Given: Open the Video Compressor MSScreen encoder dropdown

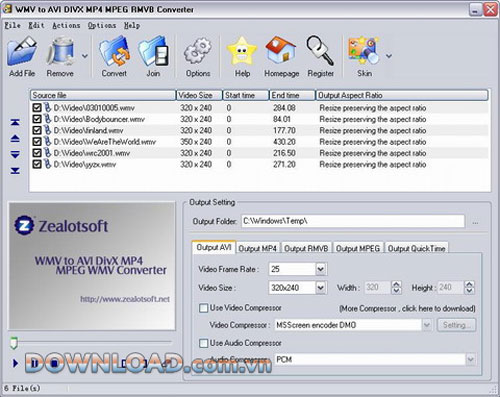Looking at the screenshot, I should coord(427,325).
